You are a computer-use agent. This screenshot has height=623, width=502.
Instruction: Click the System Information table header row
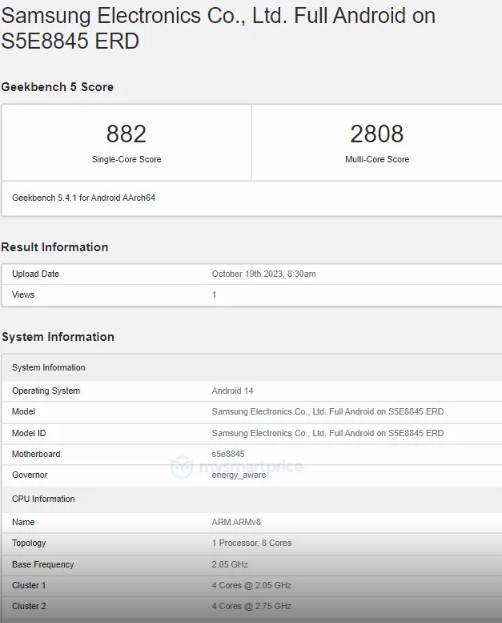pyautogui.click(x=251, y=368)
